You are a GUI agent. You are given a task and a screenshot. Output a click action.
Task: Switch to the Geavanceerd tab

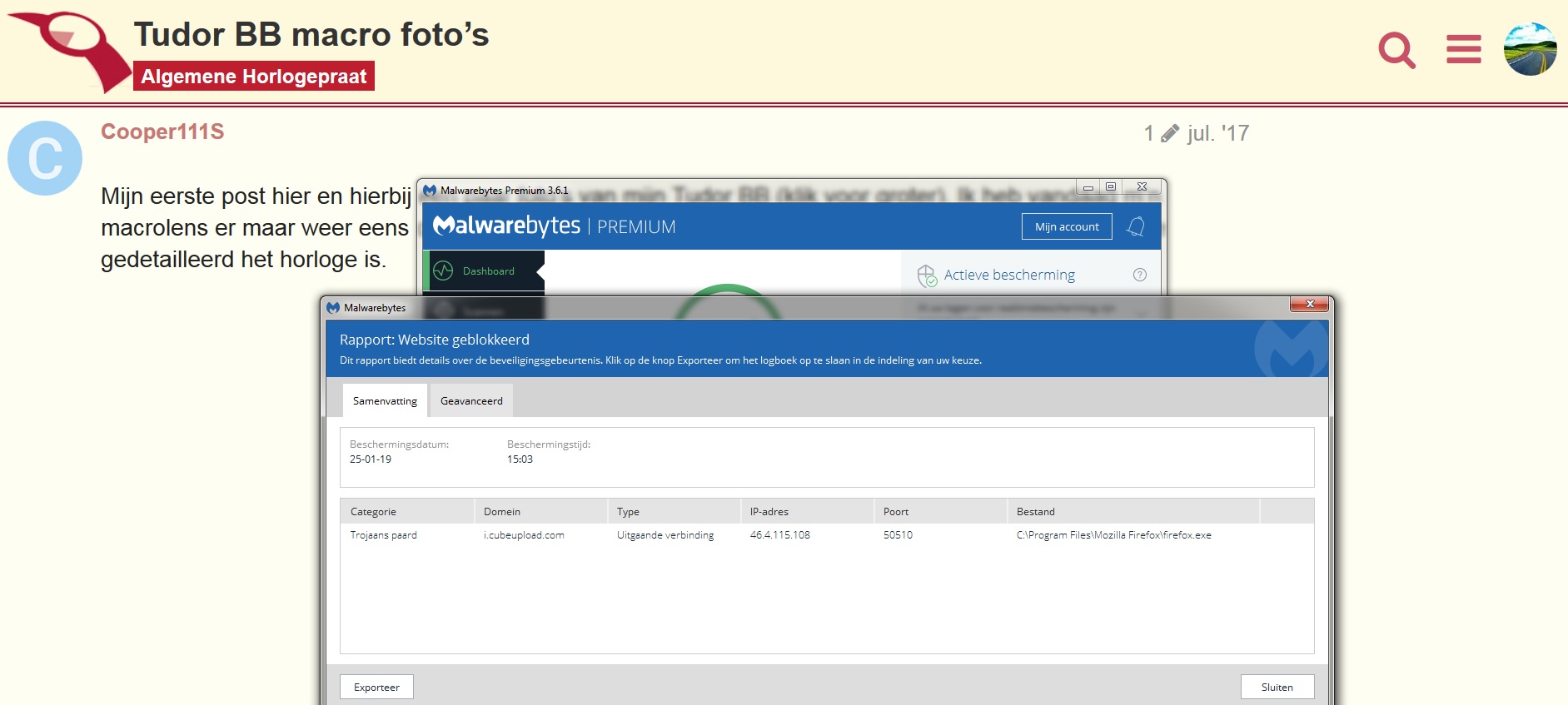(471, 400)
